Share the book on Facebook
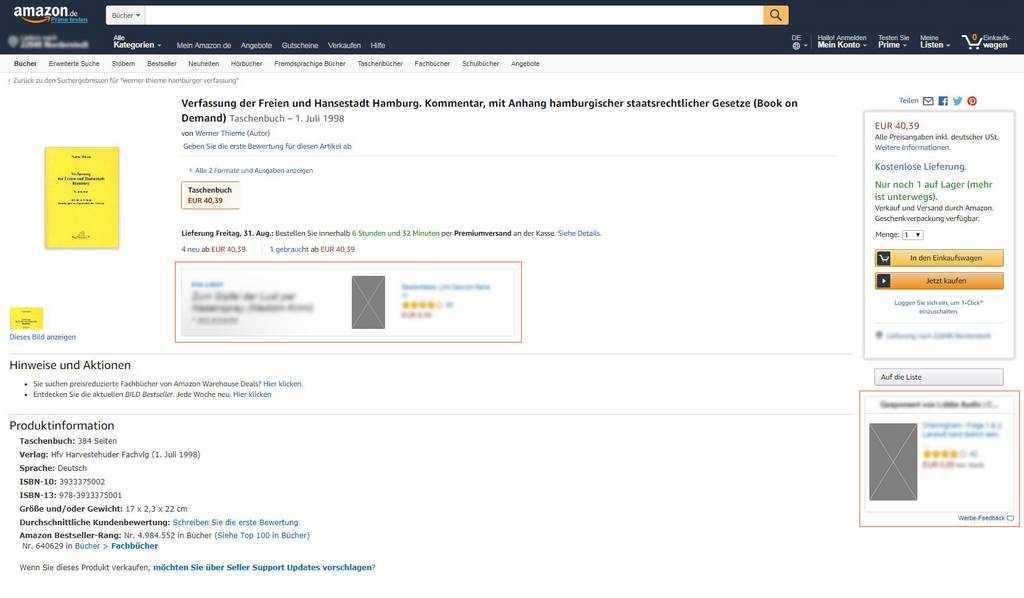 coord(943,101)
